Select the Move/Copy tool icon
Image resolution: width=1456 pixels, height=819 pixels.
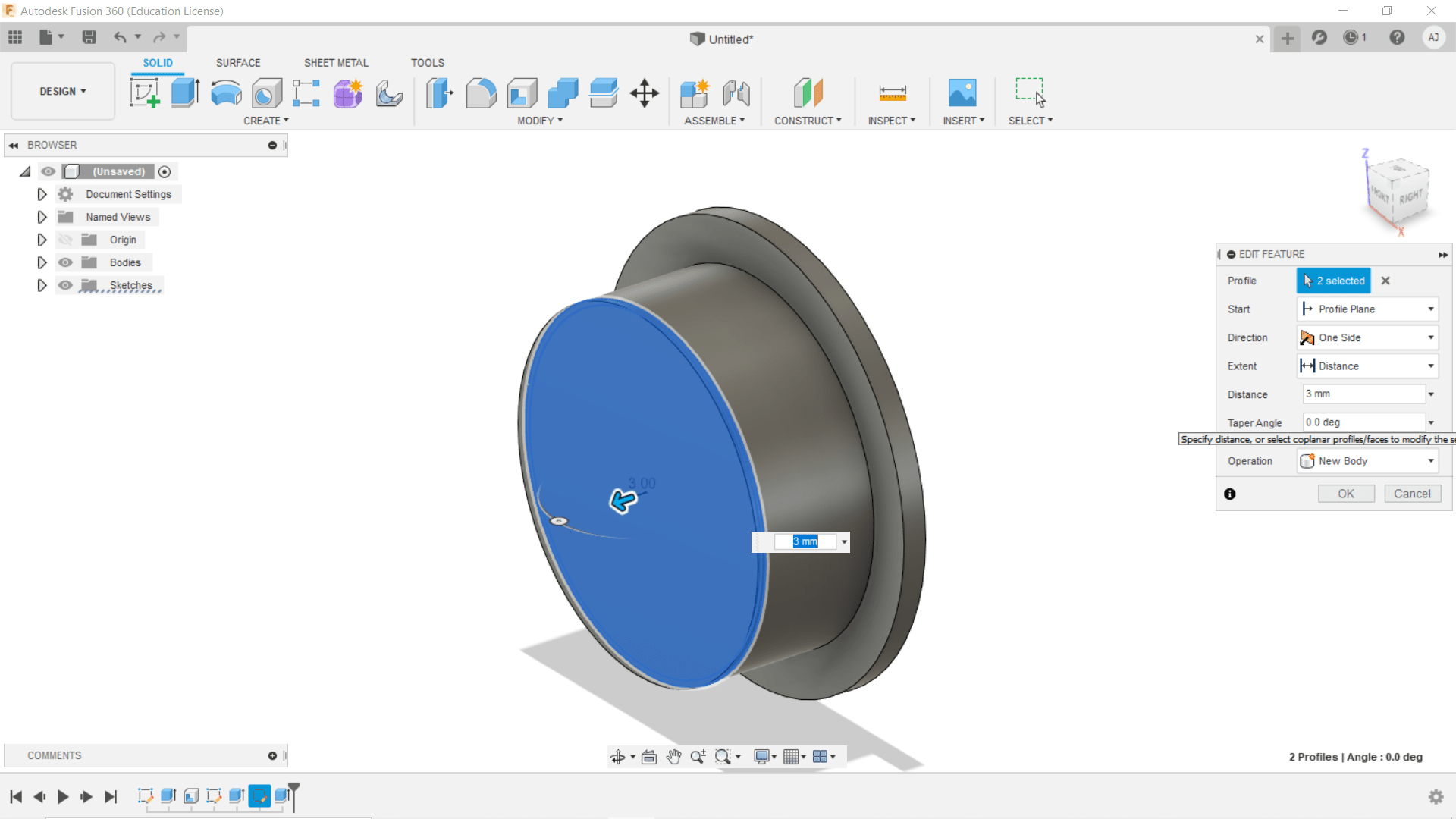(x=644, y=93)
